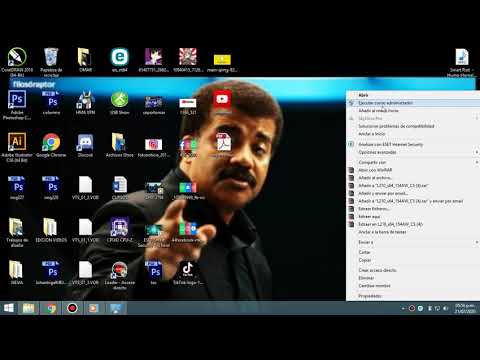Choose Anclar a Inicio
This screenshot has width=480, height=360.
pos(413,134)
